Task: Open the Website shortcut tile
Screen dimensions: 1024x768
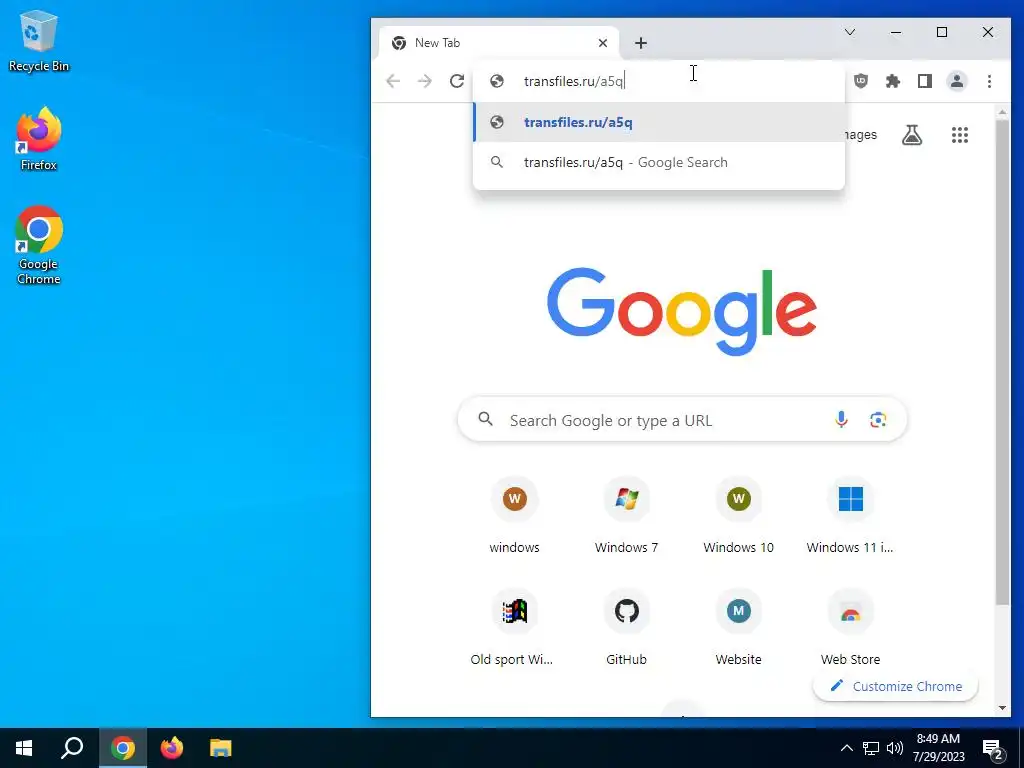Action: (739, 628)
